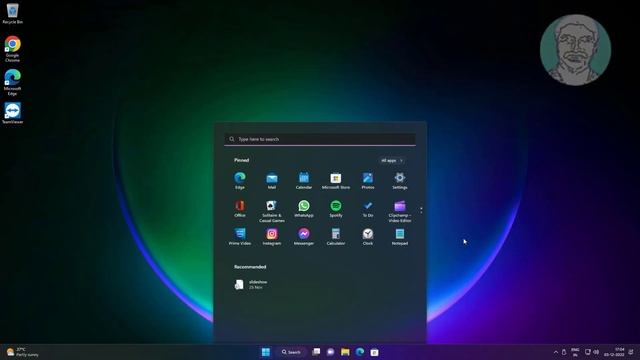Go to next page of pinned apps
The image size is (640, 360).
421,212
